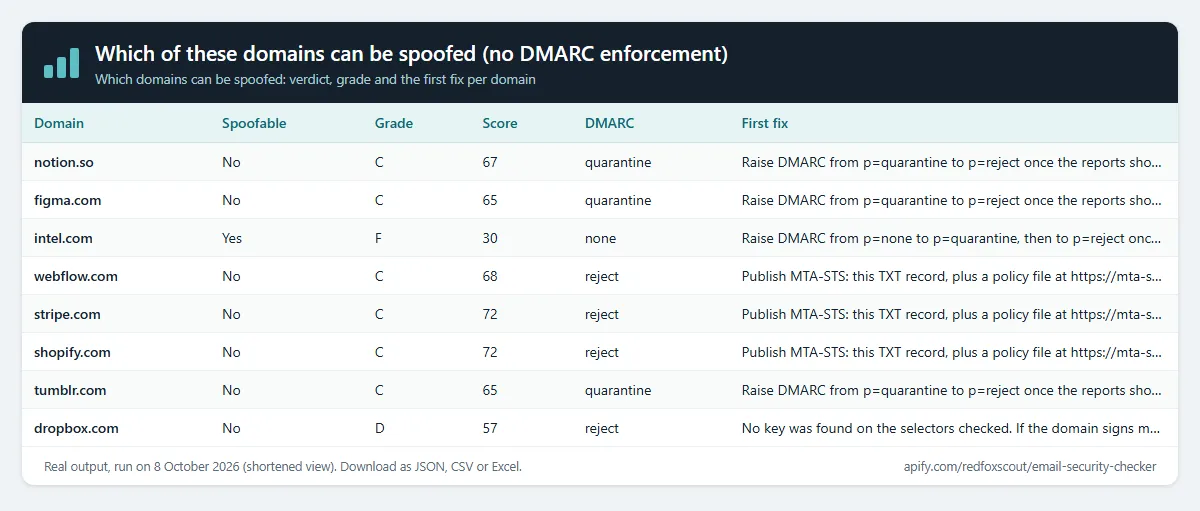Select the dropbox.com domain cell
This screenshot has width=1200, height=511.
coord(76,428)
